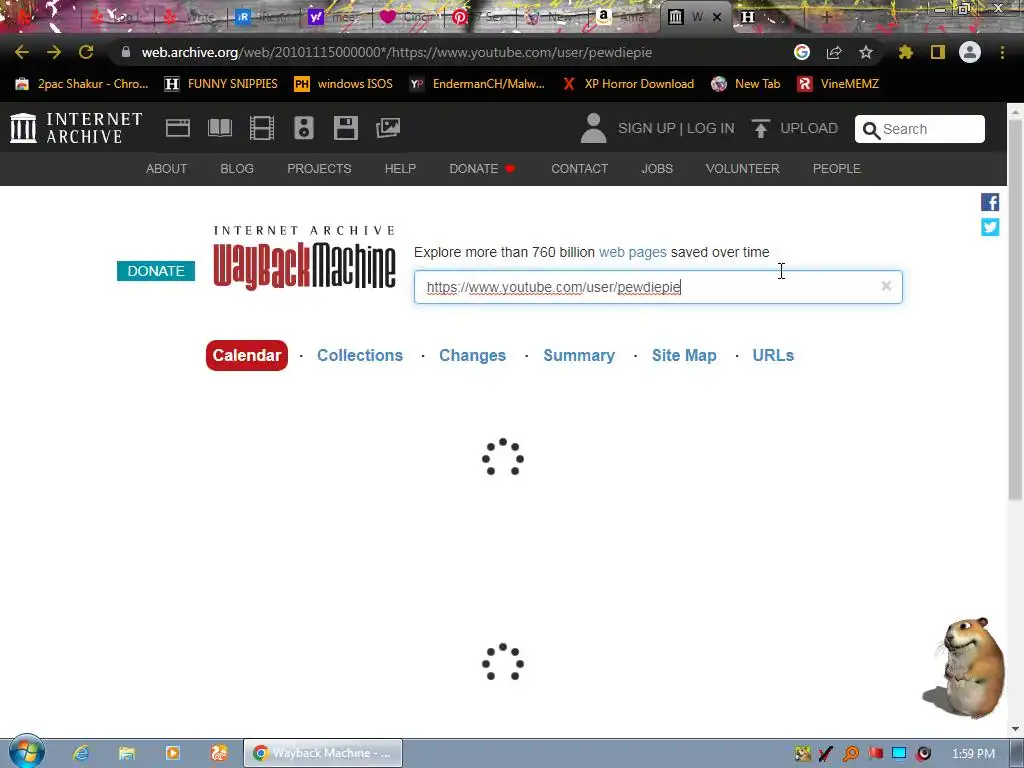The width and height of the screenshot is (1024, 768).
Task: Close the active Wayback Machine tab
Action: (x=717, y=17)
